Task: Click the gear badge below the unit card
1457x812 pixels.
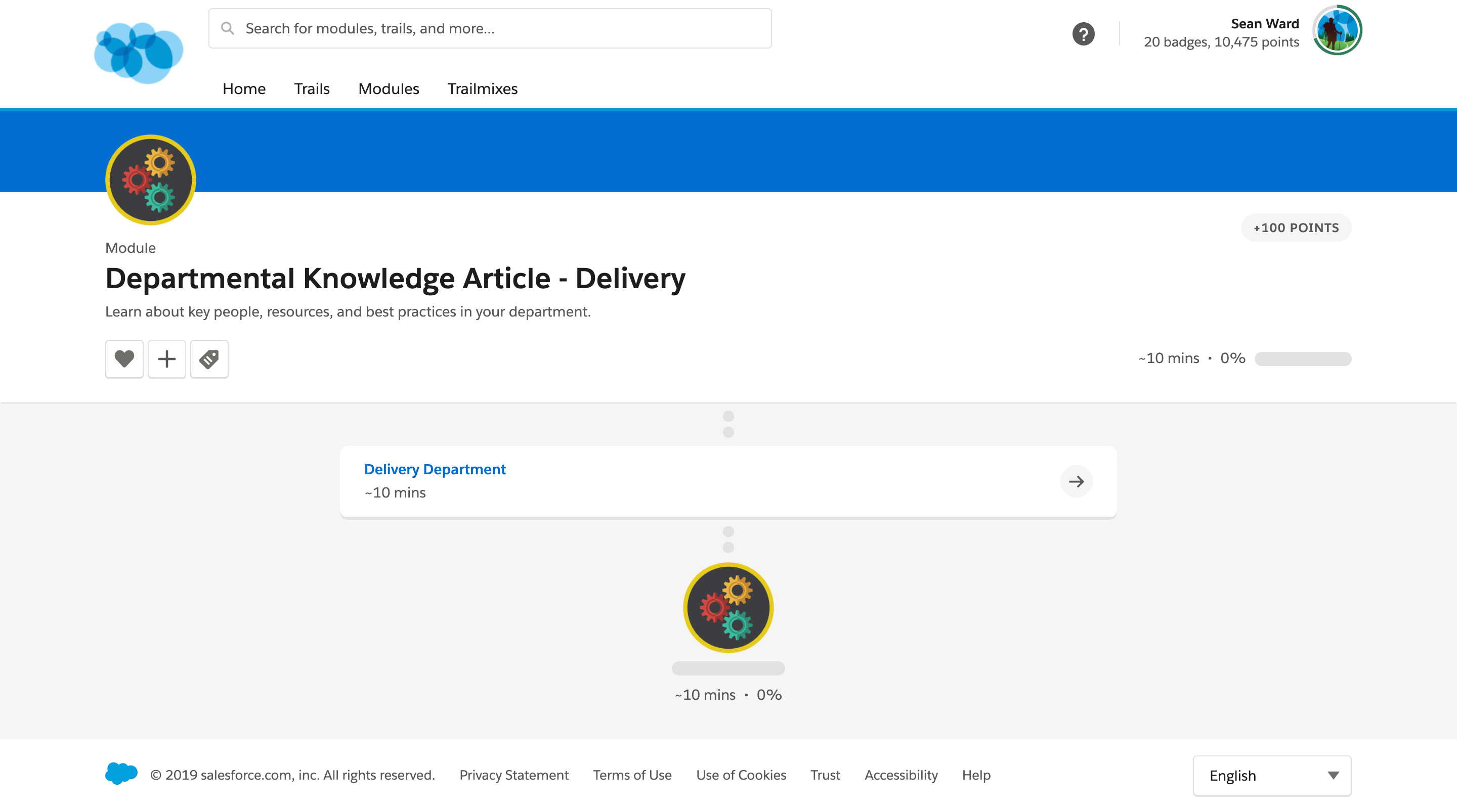Action: click(728, 607)
